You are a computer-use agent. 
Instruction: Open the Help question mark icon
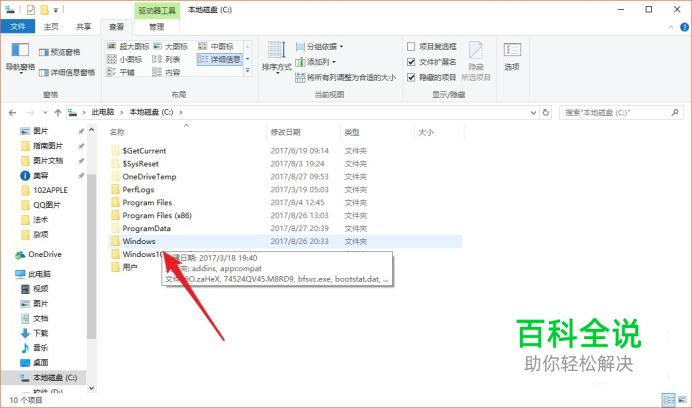coord(684,27)
